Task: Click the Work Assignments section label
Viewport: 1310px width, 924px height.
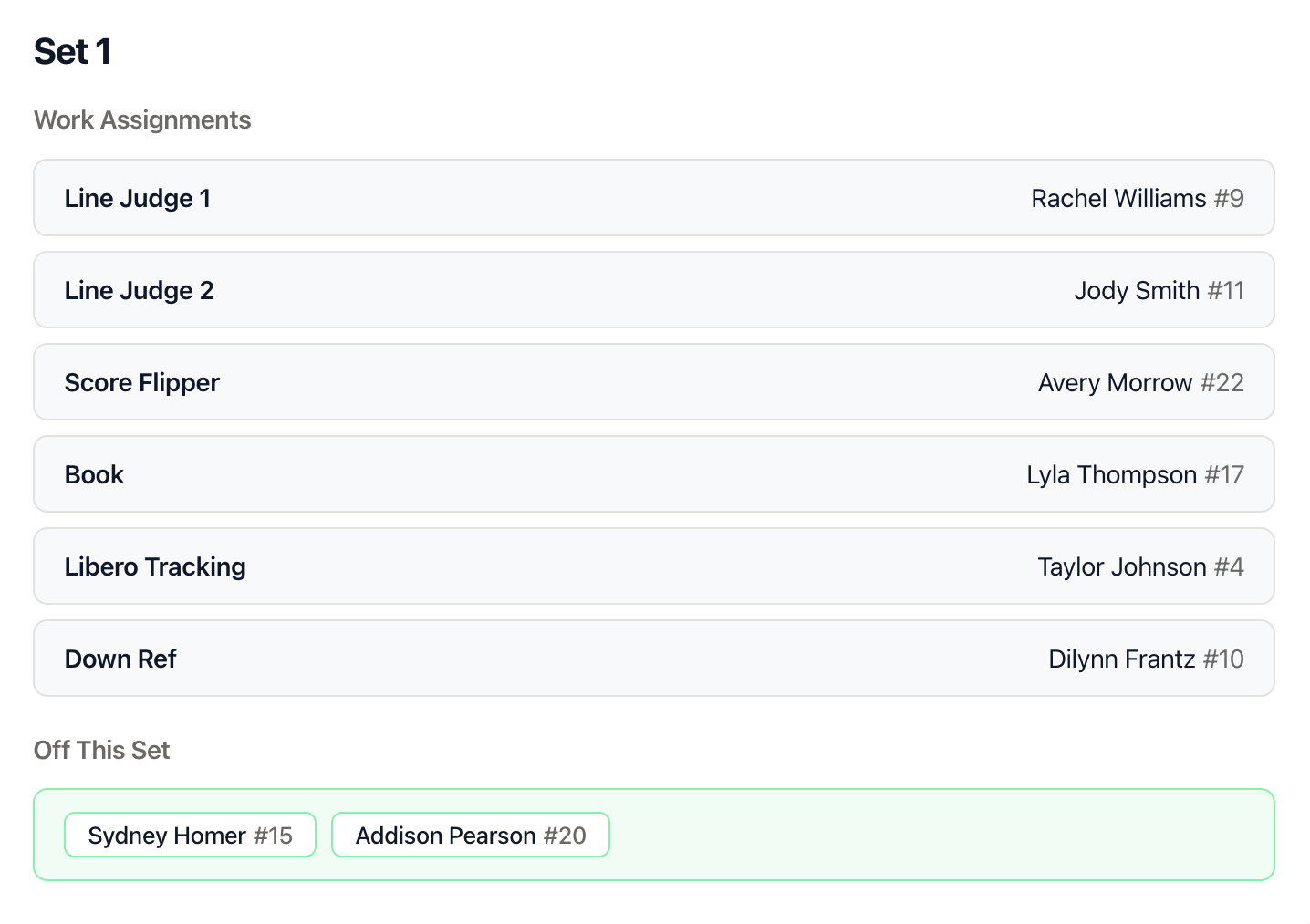Action: click(x=142, y=120)
